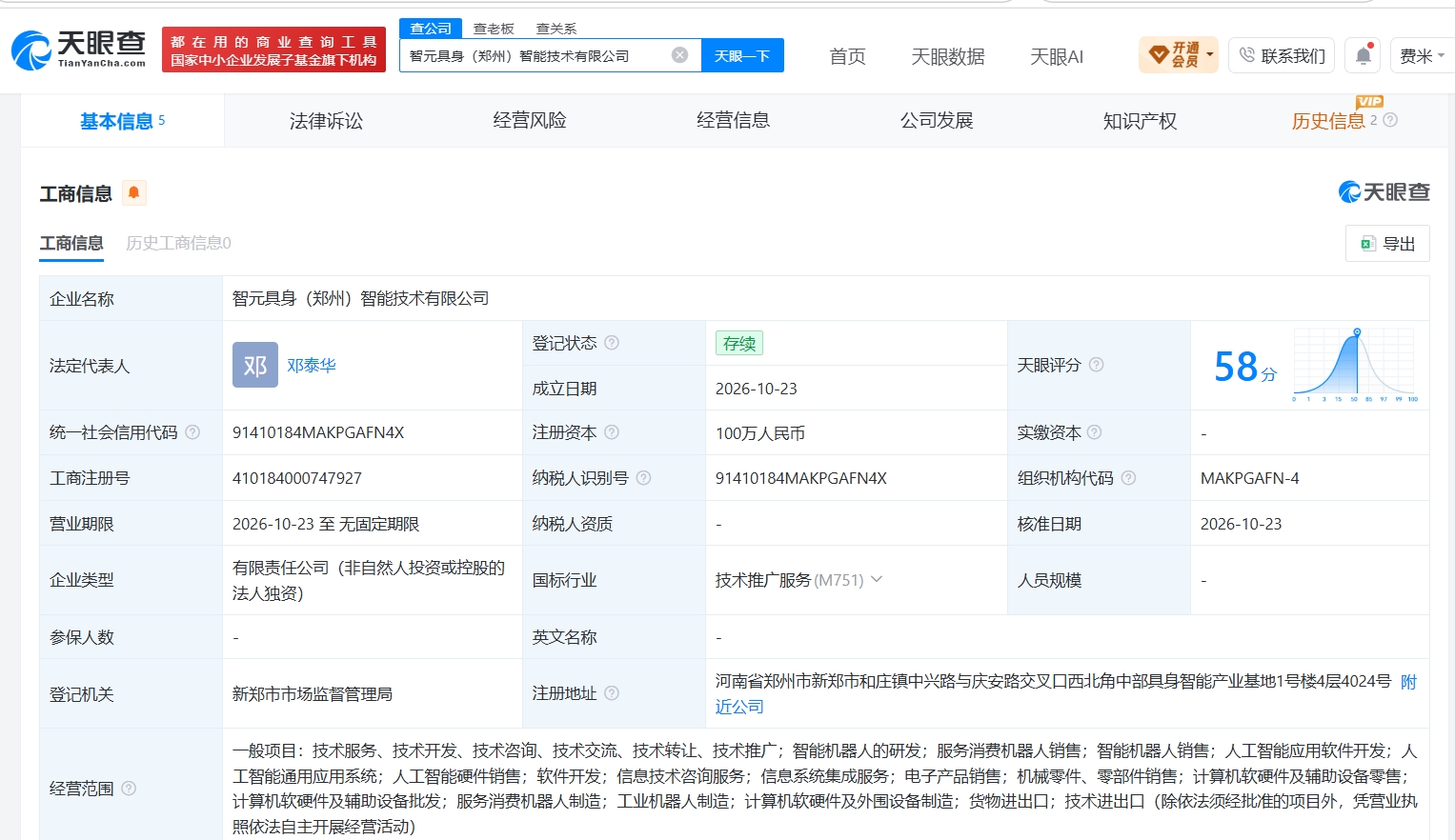
Task: Click the 工商注册号 value 410184000747927
Action: (x=297, y=478)
